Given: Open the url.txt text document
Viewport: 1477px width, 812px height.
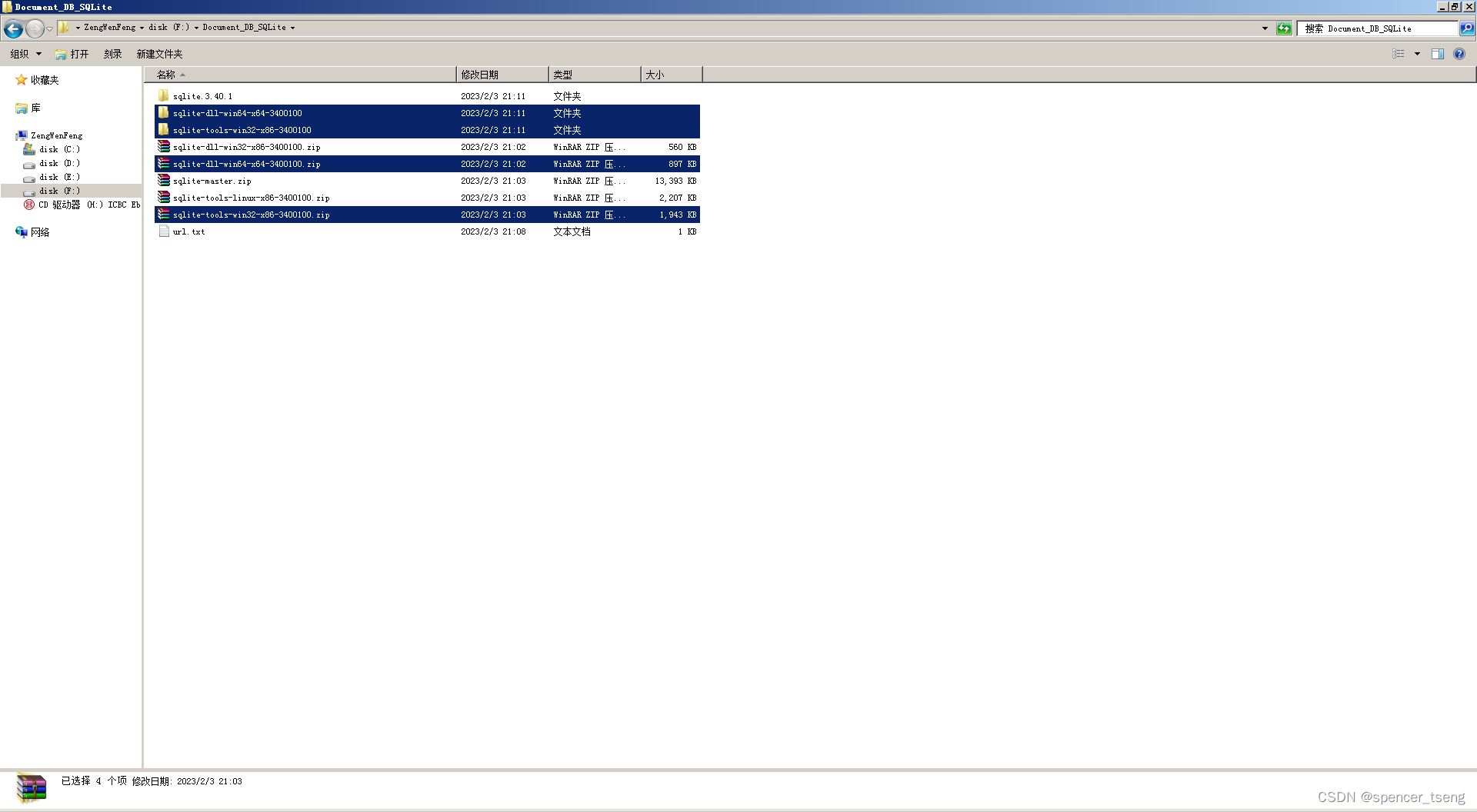Looking at the screenshot, I should pyautogui.click(x=188, y=231).
